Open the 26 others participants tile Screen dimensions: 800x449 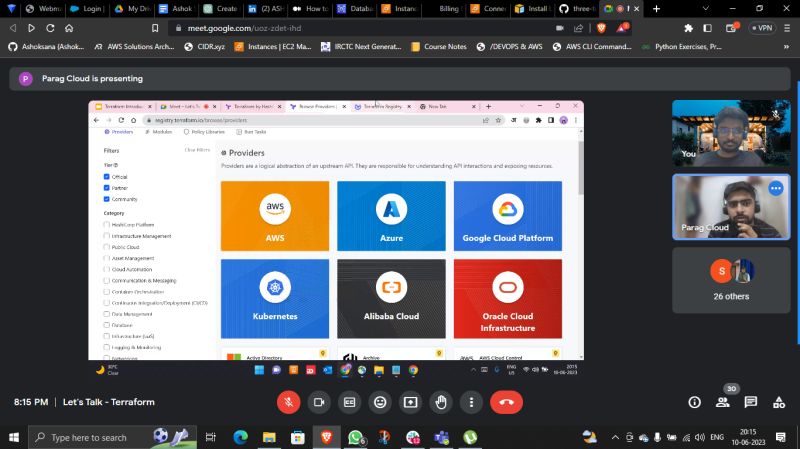point(731,280)
